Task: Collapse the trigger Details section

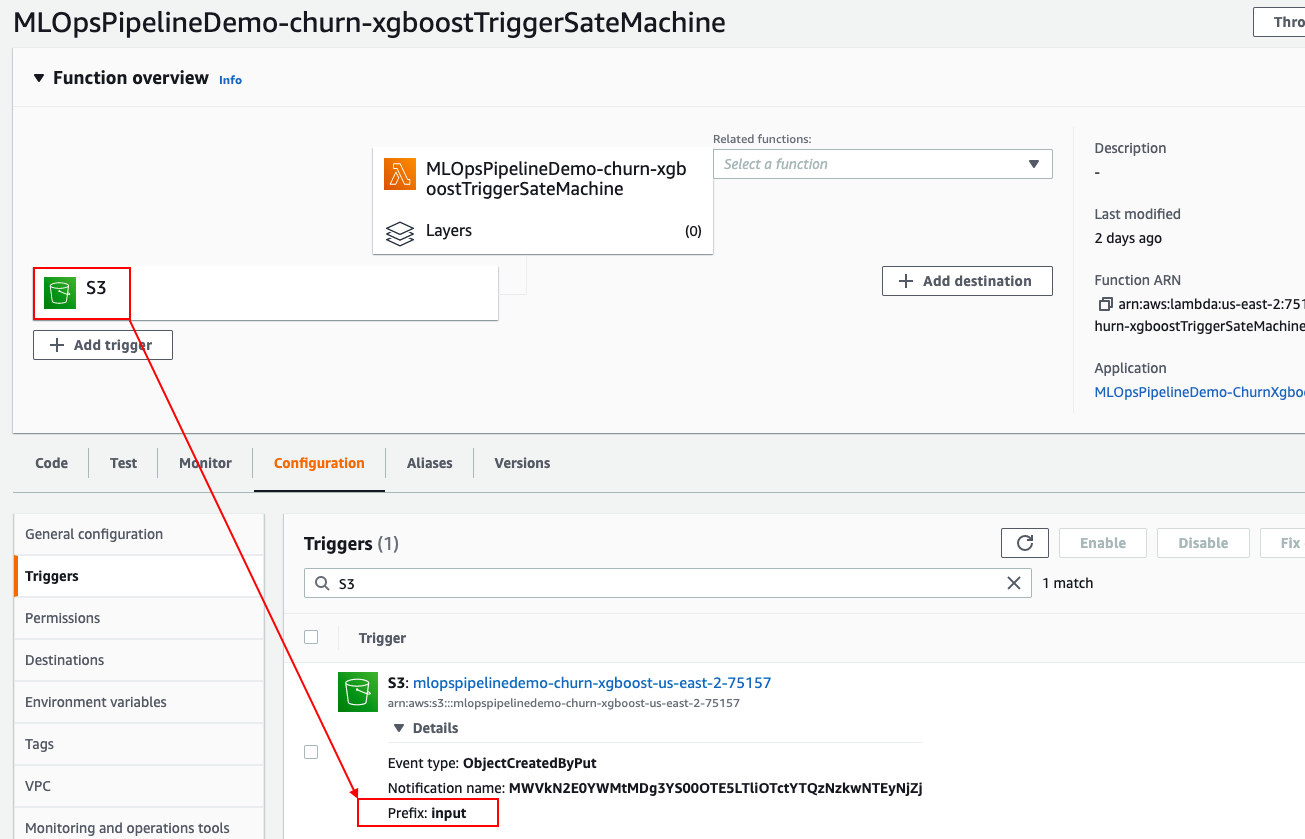Action: (400, 728)
